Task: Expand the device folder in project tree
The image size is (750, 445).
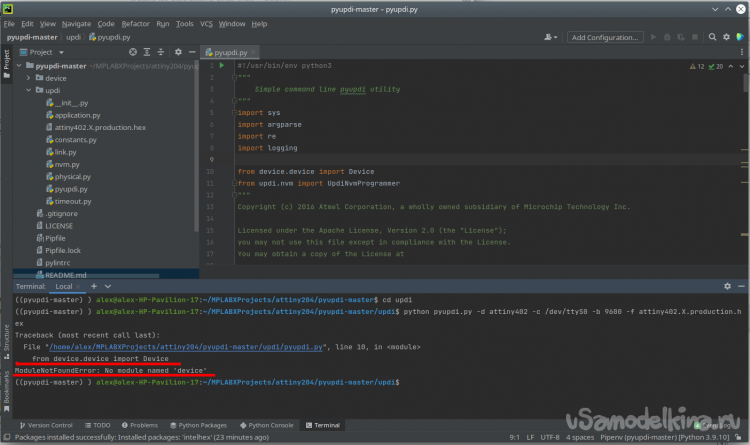Action: point(27,78)
